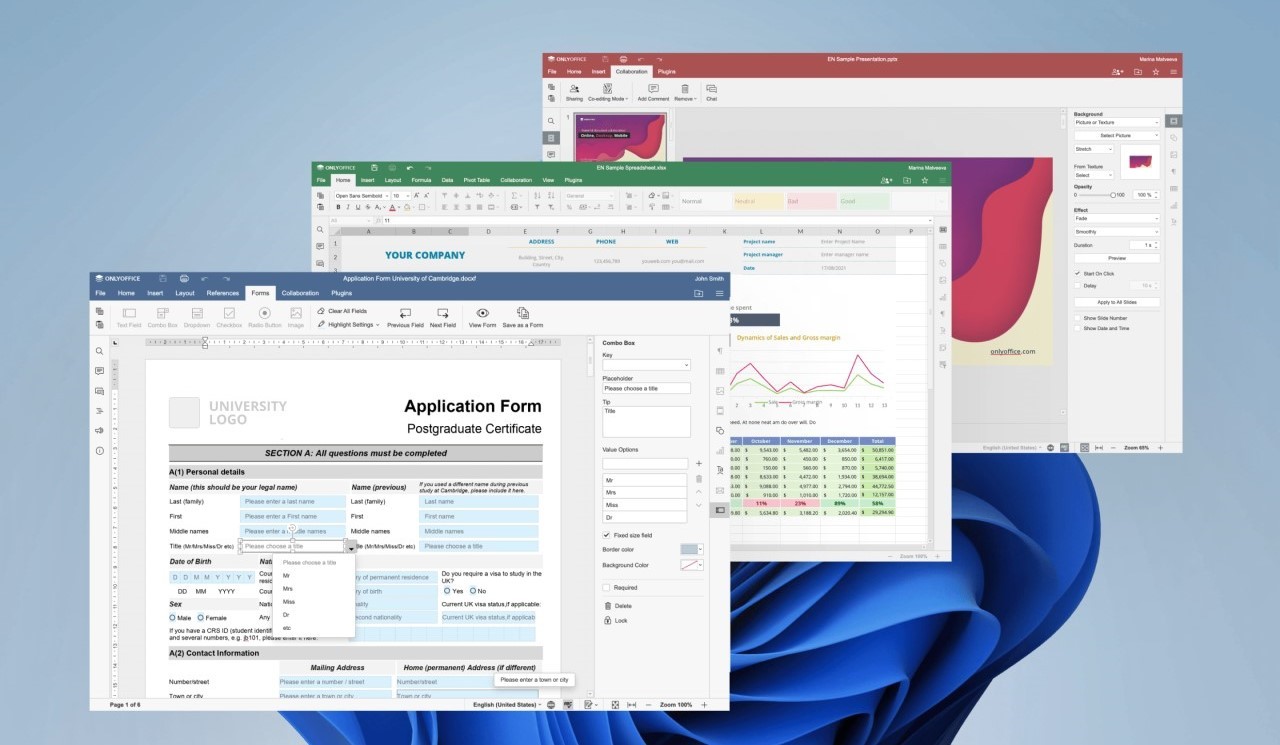Open Background Color swatch picker
1280x745 pixels.
click(x=692, y=565)
